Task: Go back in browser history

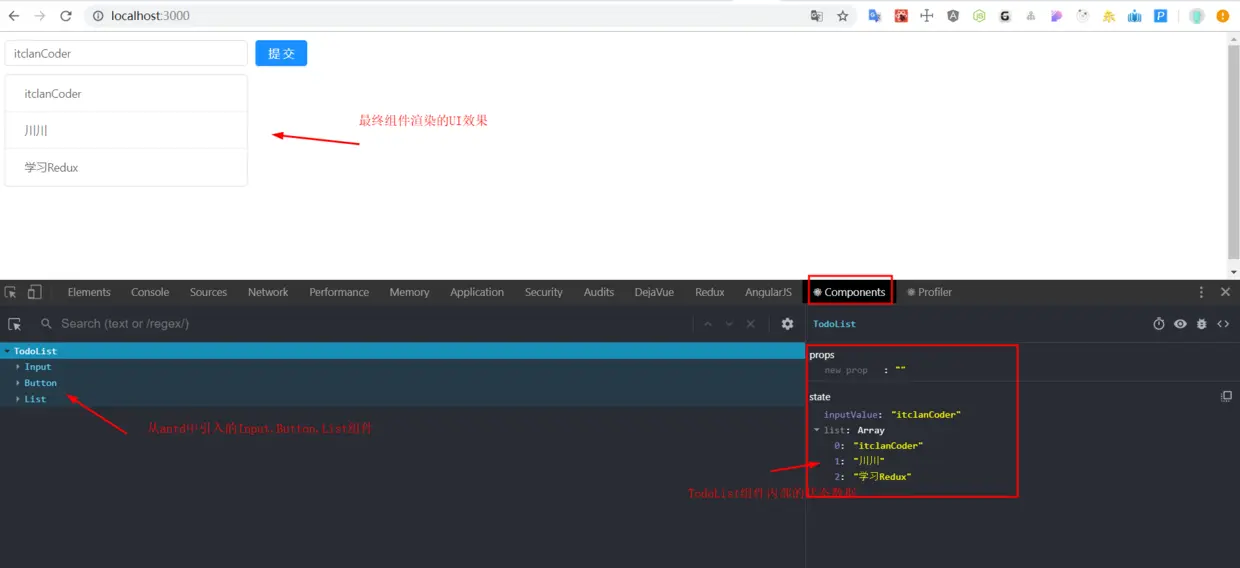Action: click(x=14, y=16)
